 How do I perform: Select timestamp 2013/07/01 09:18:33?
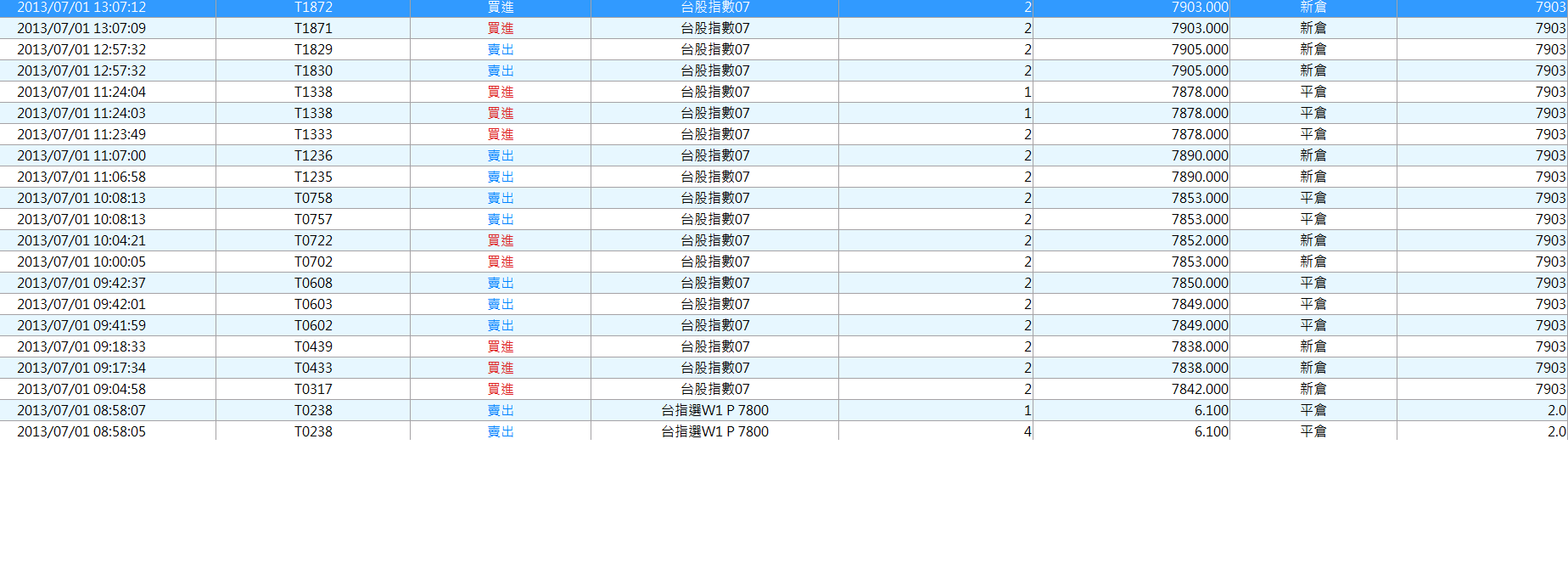[x=81, y=346]
